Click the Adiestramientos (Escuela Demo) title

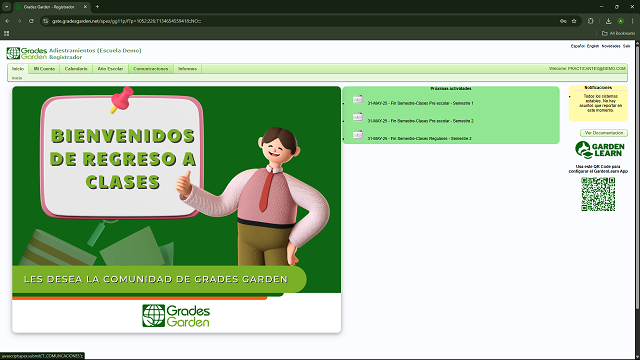click(95, 50)
